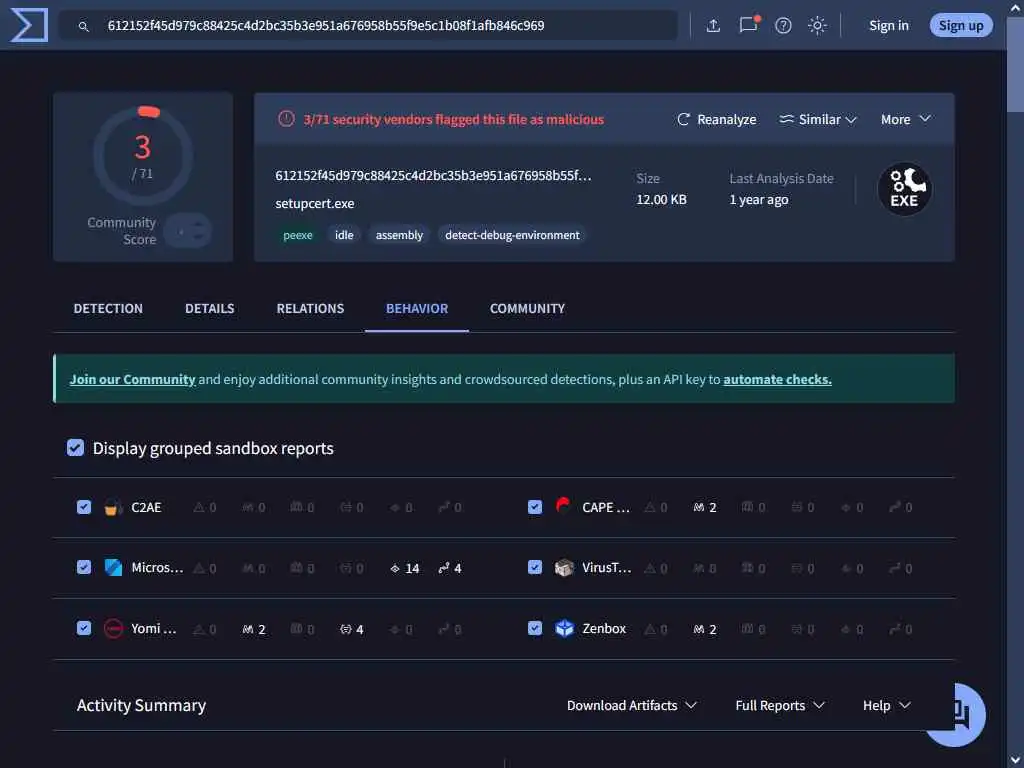1024x768 pixels.
Task: Toggle Display grouped sandbox reports checkbox
Action: [x=75, y=448]
